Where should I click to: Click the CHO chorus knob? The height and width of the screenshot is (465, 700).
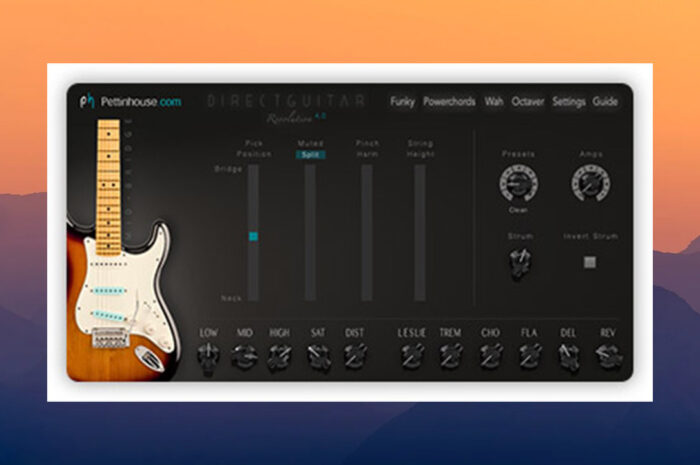(x=491, y=356)
